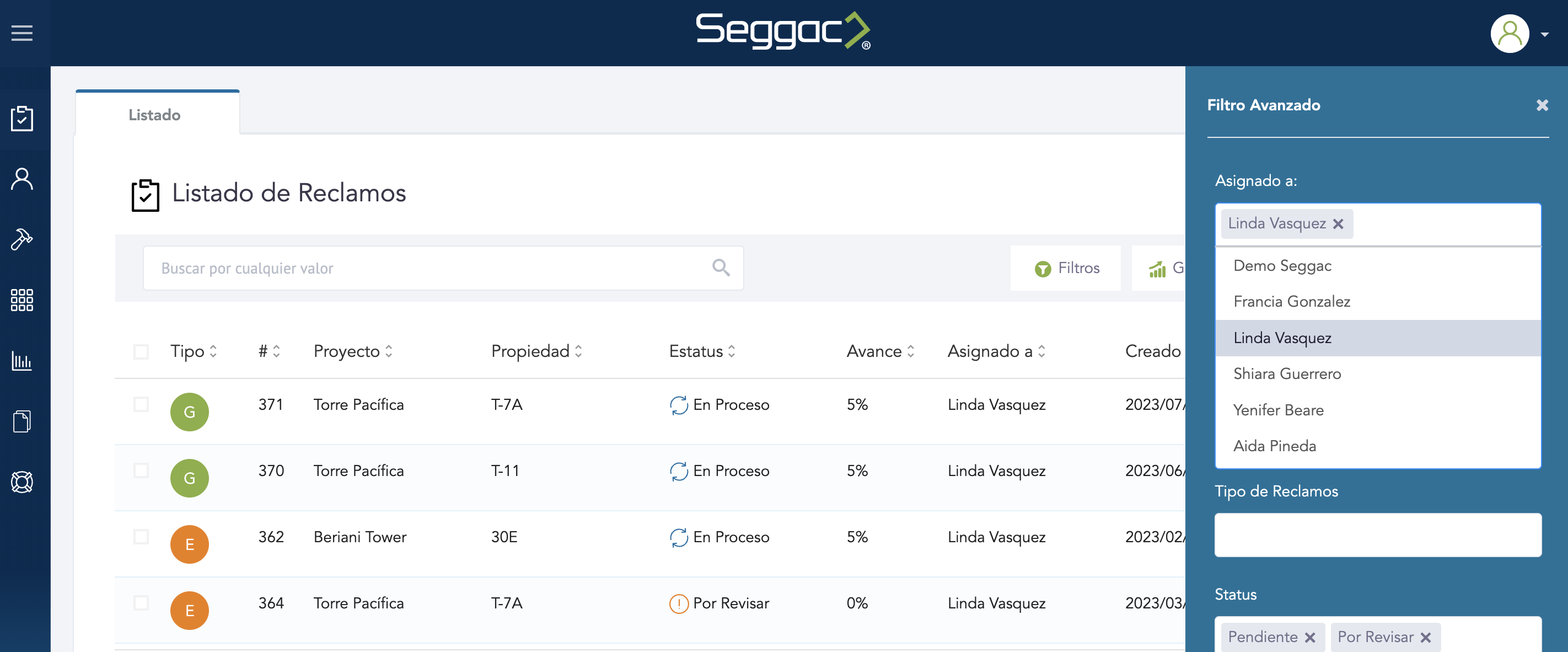Remove the Por Revisar status chip
Viewport: 1568px width, 652px height.
tap(1426, 638)
